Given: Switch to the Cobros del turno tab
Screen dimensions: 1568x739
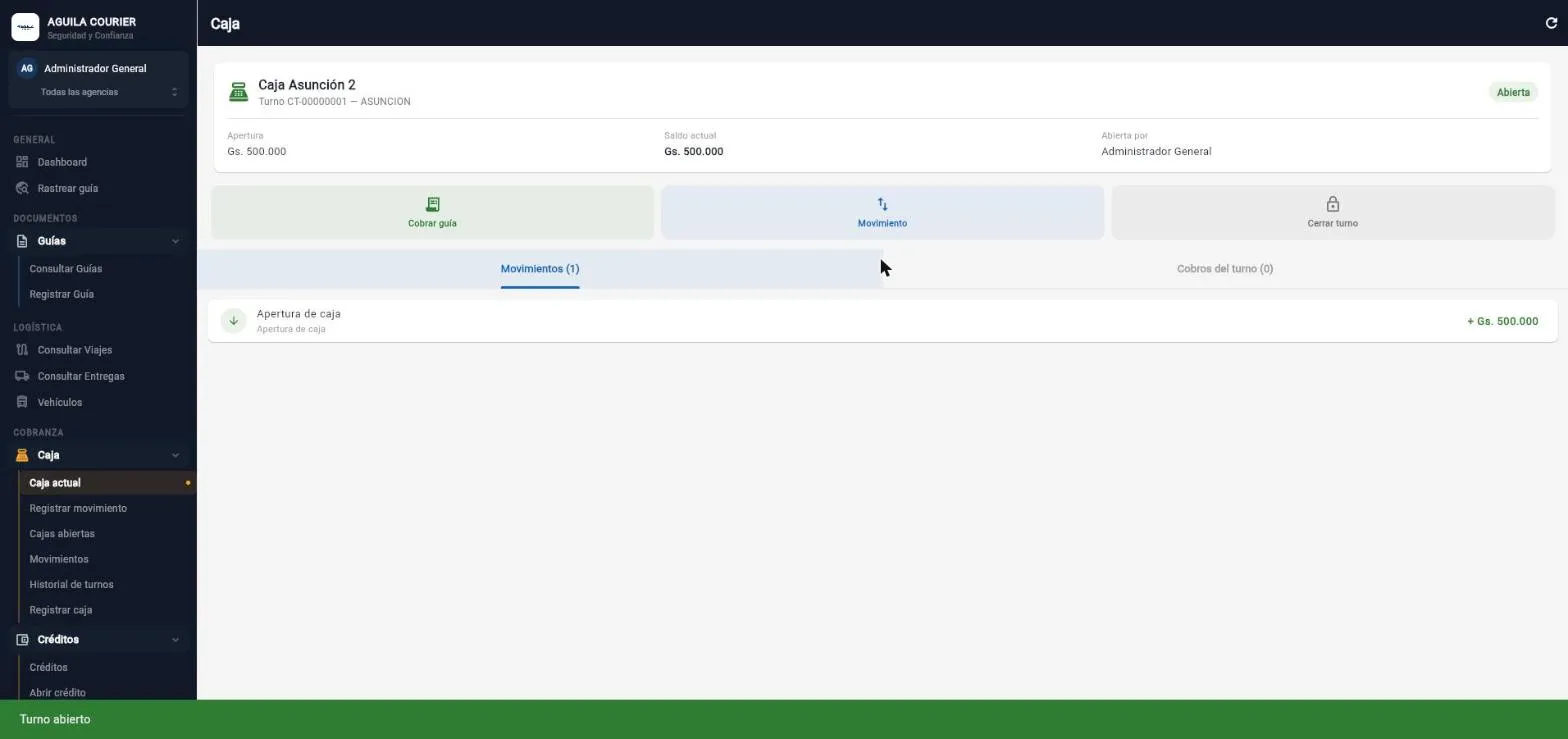Looking at the screenshot, I should [1225, 269].
